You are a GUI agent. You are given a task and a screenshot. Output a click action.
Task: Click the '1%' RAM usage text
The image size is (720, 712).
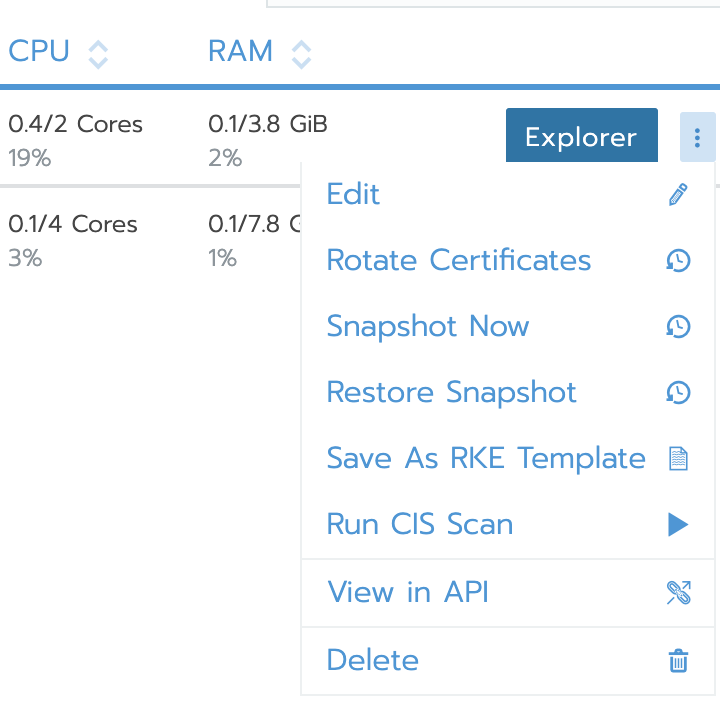point(222,258)
